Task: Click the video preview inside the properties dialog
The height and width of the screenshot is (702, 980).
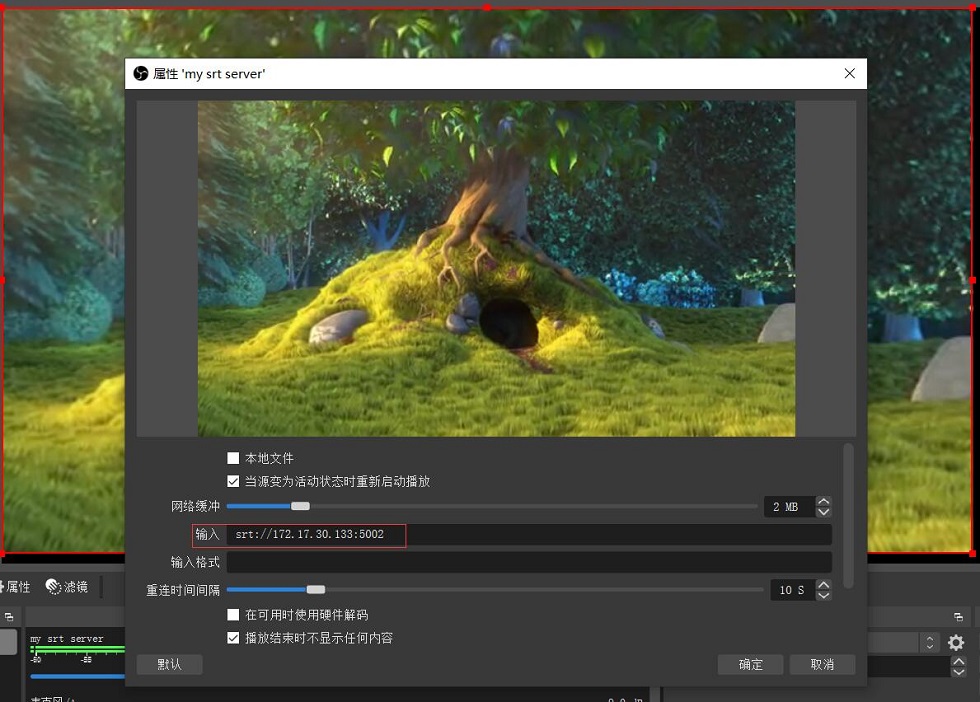Action: tap(496, 269)
